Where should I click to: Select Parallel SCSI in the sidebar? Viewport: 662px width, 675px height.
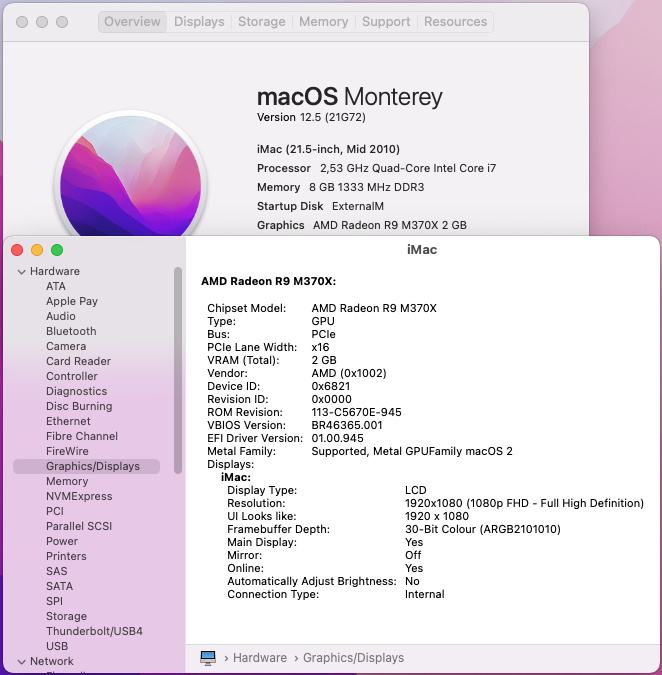[x=79, y=526]
